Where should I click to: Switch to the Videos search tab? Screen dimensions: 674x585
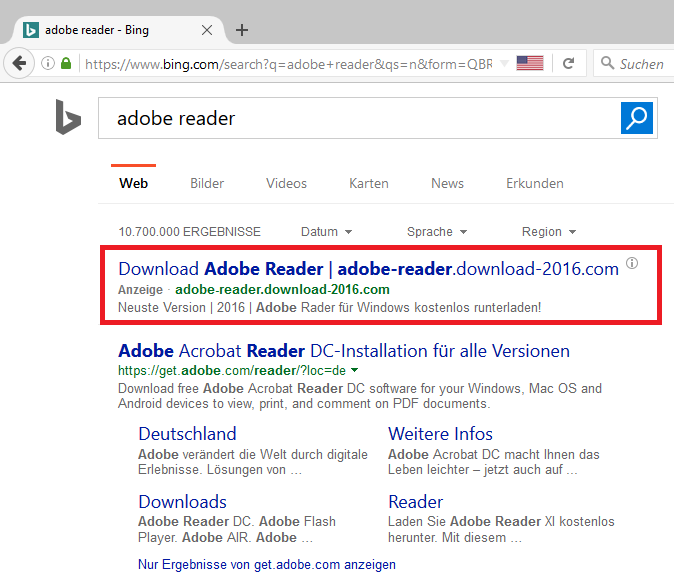(286, 183)
